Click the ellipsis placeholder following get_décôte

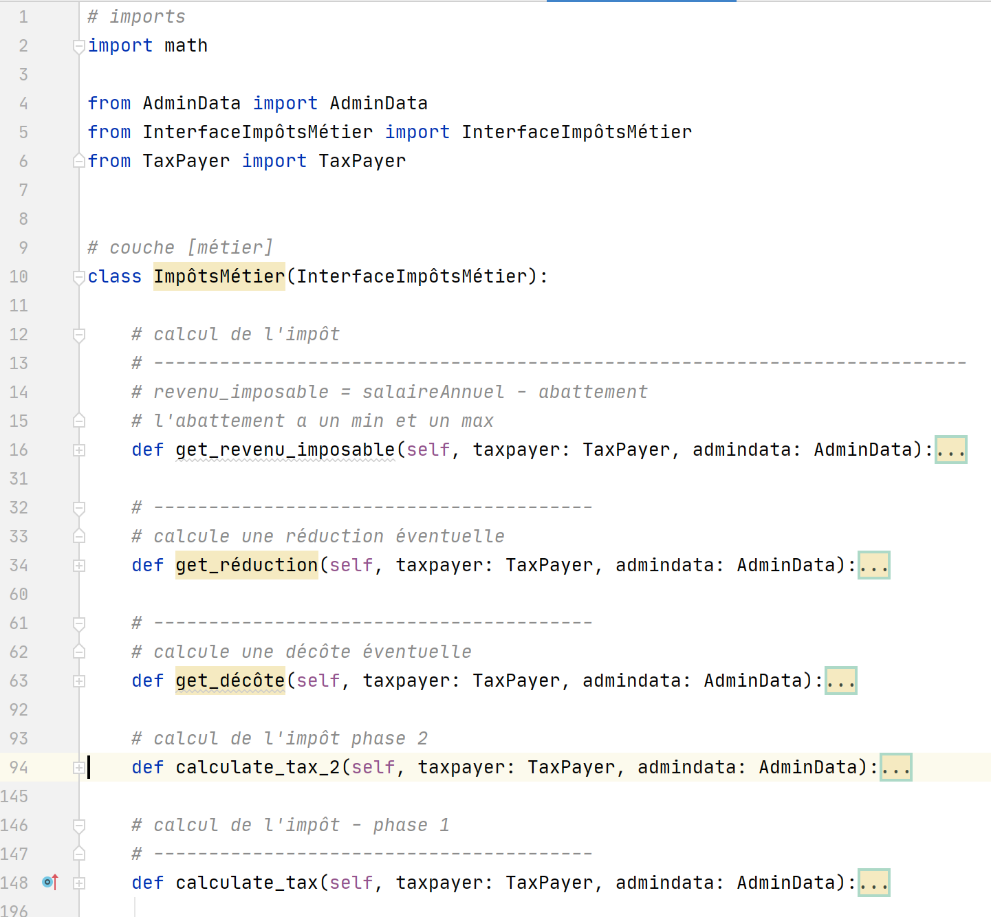point(841,682)
